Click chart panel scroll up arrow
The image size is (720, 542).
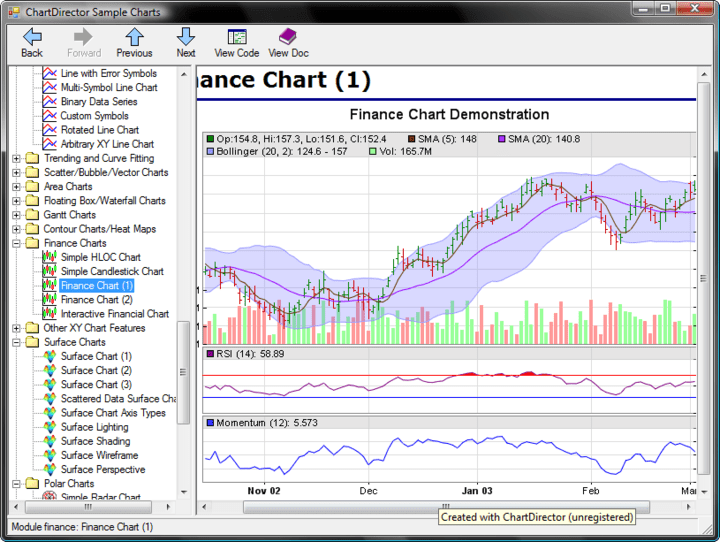(704, 74)
